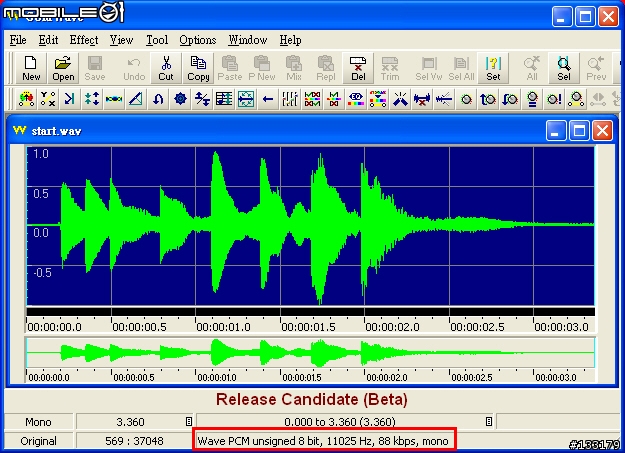The width and height of the screenshot is (625, 453).
Task: Click the 'Wave PCM unsigned 8 bit' status text
Action: tap(323, 441)
